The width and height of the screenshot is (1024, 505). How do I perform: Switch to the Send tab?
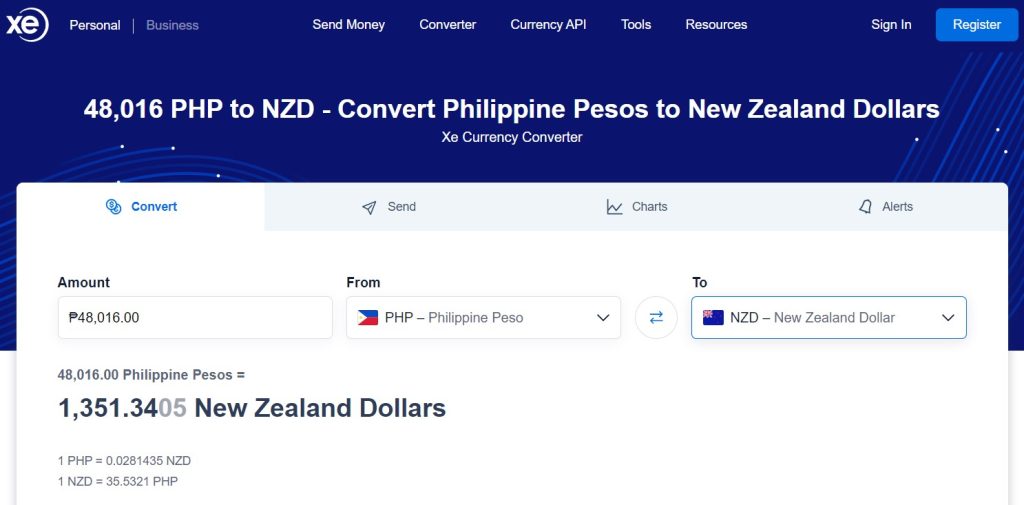[389, 206]
